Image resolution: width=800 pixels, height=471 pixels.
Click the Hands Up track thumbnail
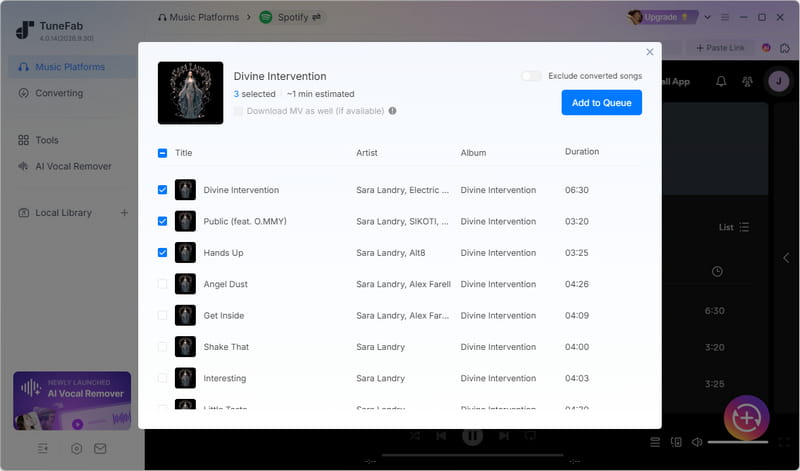(185, 253)
